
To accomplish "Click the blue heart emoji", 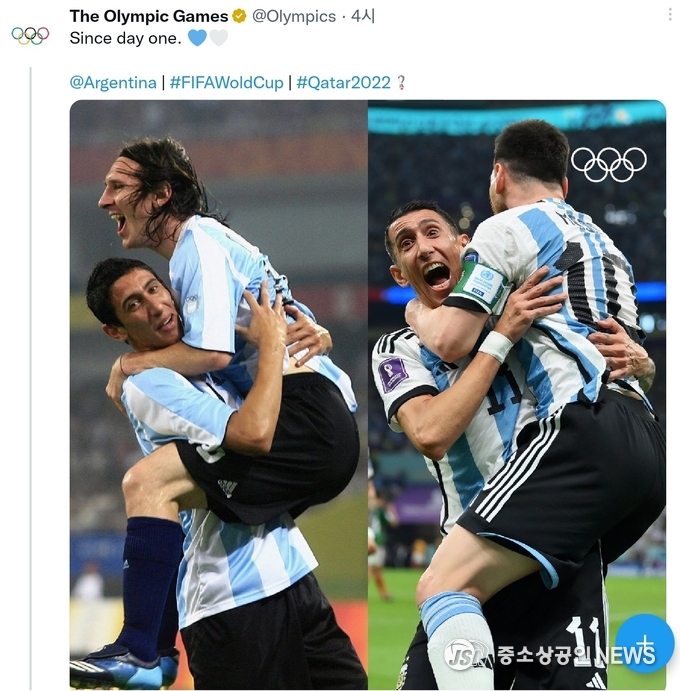I will pos(197,38).
